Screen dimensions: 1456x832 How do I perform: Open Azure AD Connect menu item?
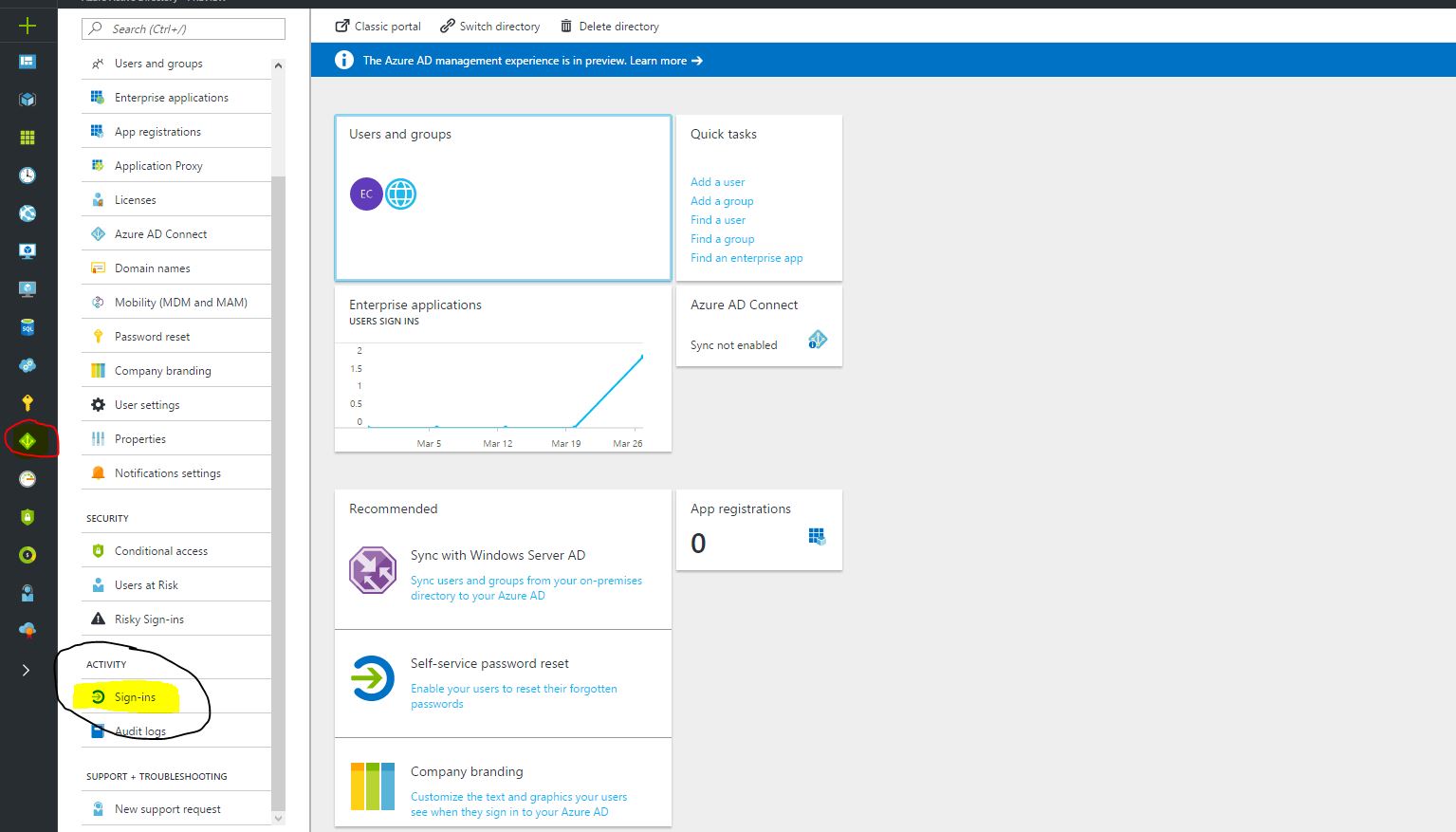coord(176,234)
